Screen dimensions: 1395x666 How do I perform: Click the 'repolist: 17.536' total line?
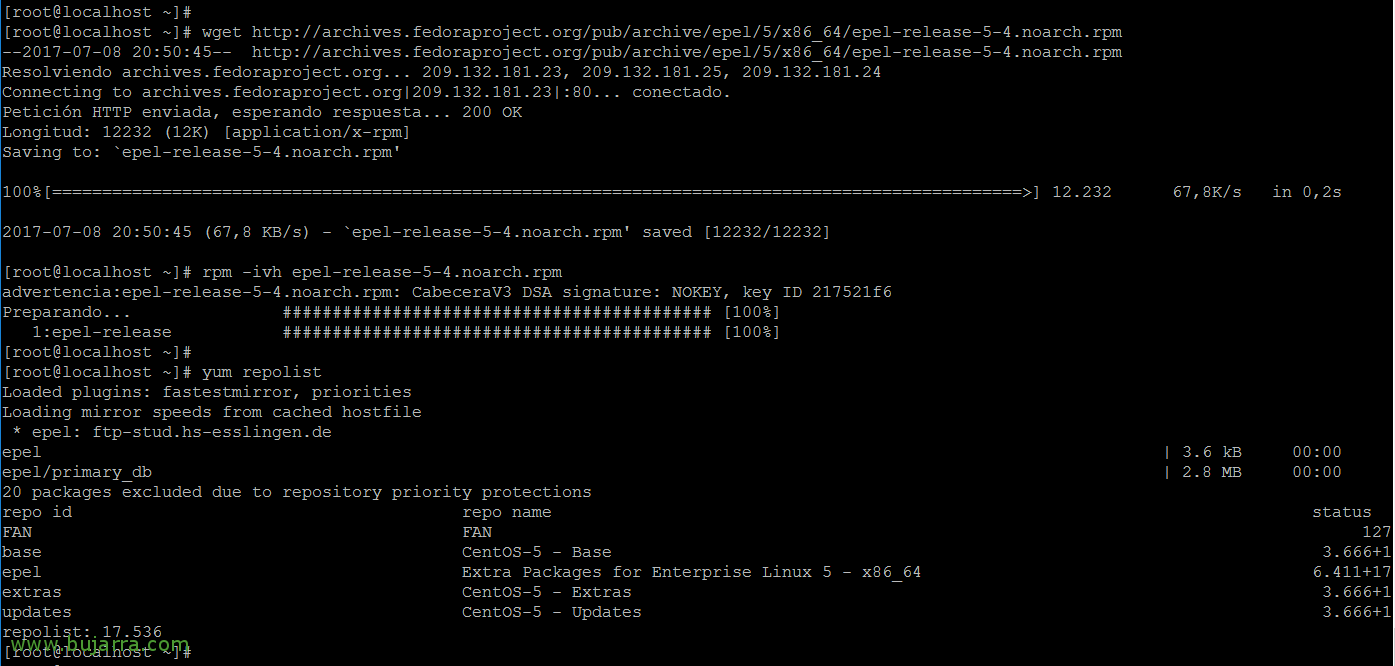[x=82, y=632]
